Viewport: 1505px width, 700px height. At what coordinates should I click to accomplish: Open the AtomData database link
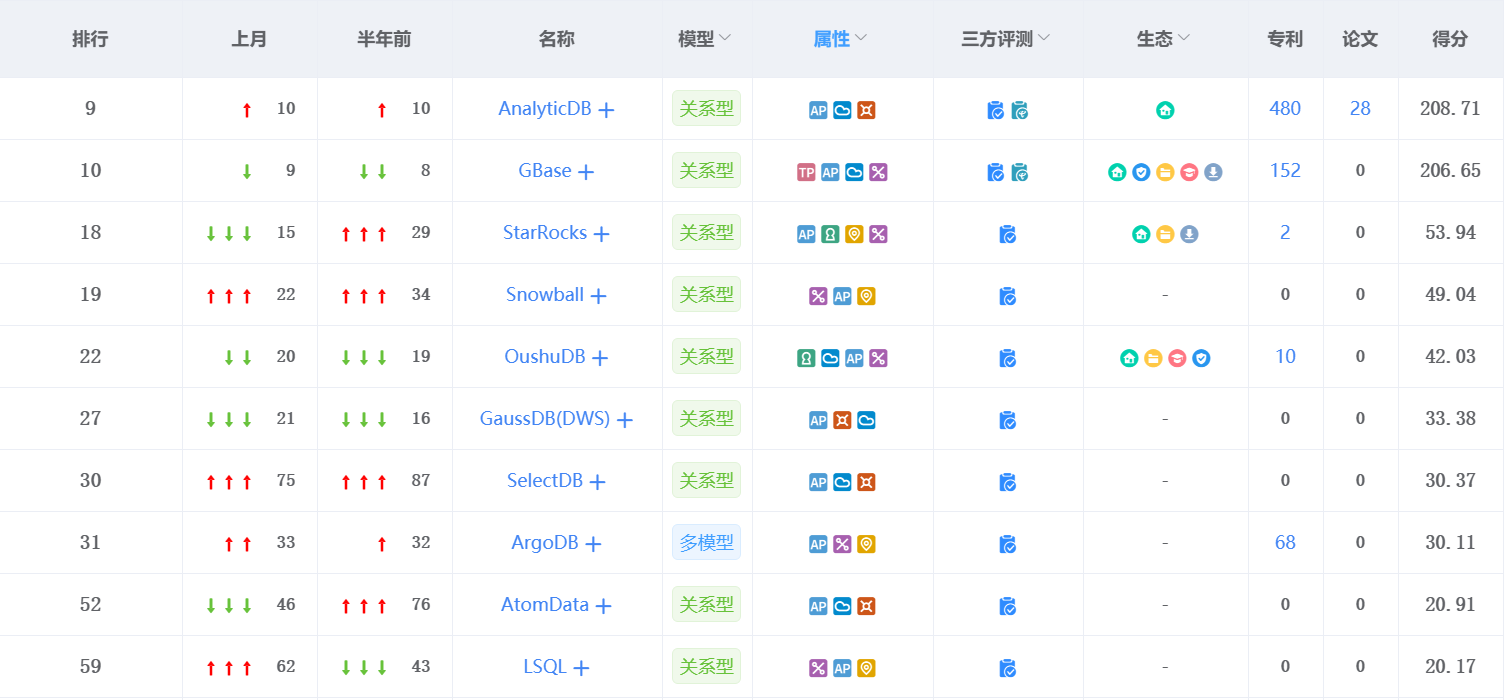pos(545,605)
